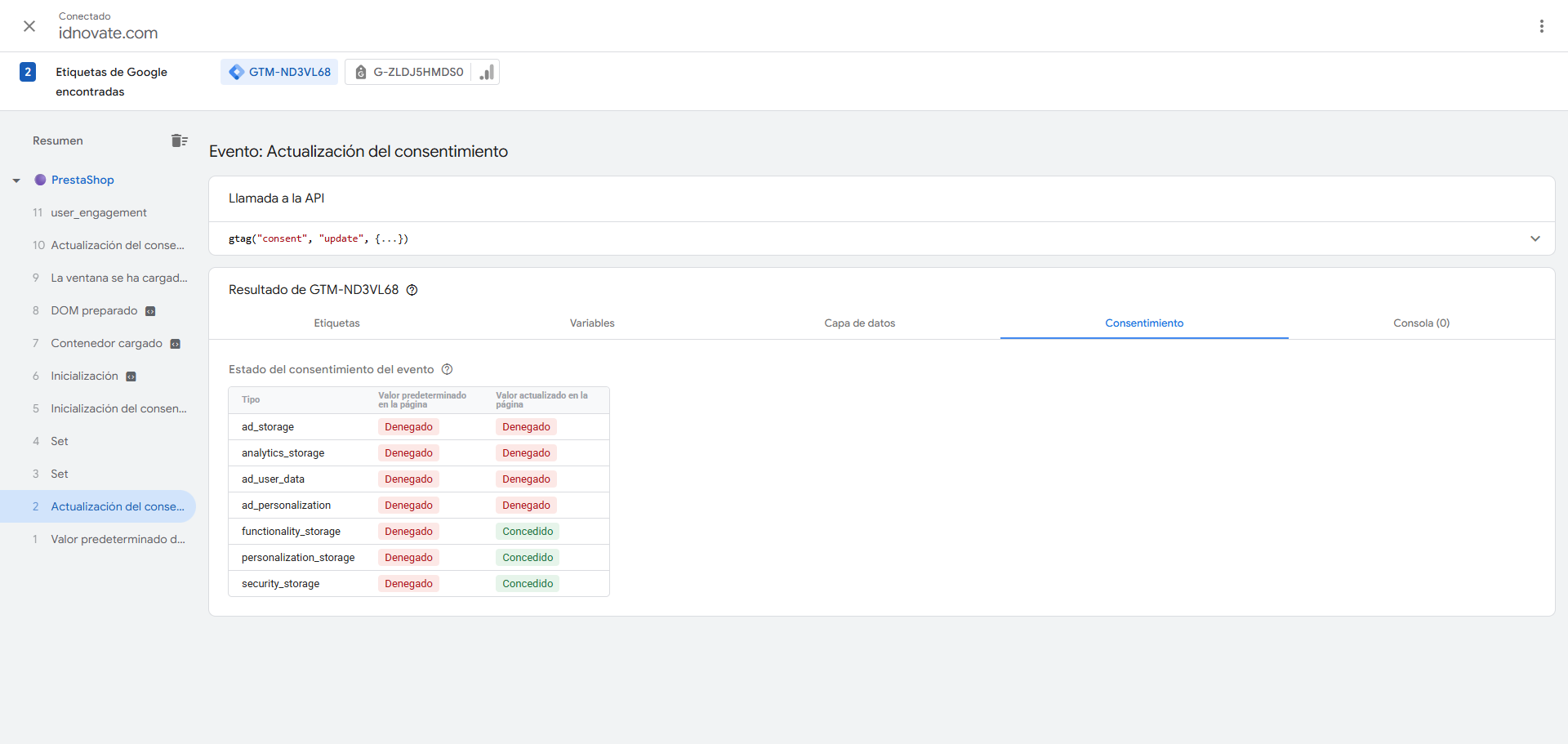The width and height of the screenshot is (1568, 744).
Task: Click the help icon beside Resultado de GTM-ND3VL68
Action: pyautogui.click(x=412, y=290)
